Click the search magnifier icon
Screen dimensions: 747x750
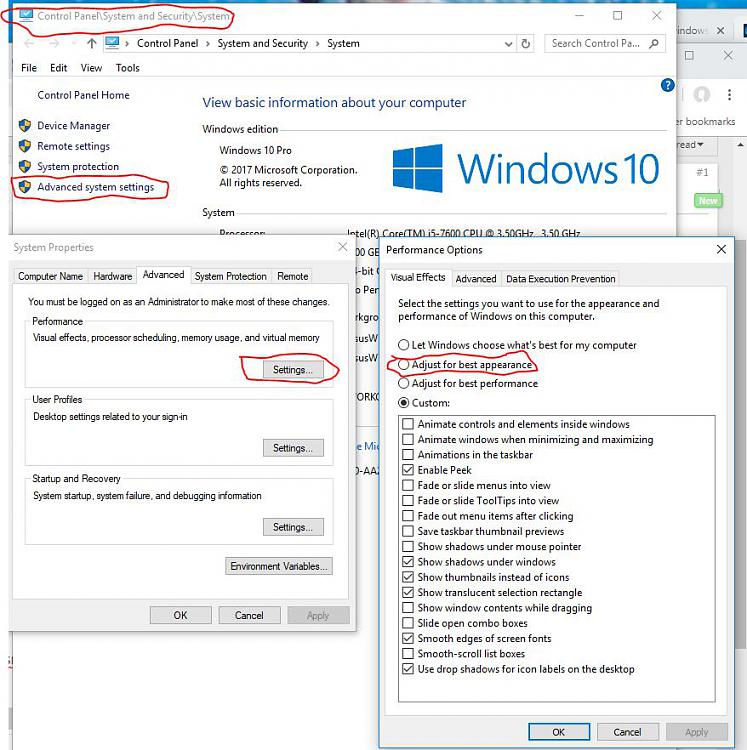(x=654, y=44)
